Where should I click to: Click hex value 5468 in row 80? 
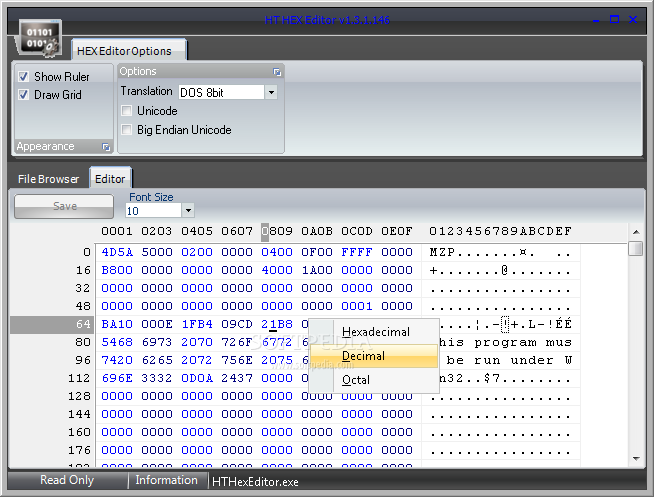coord(117,342)
